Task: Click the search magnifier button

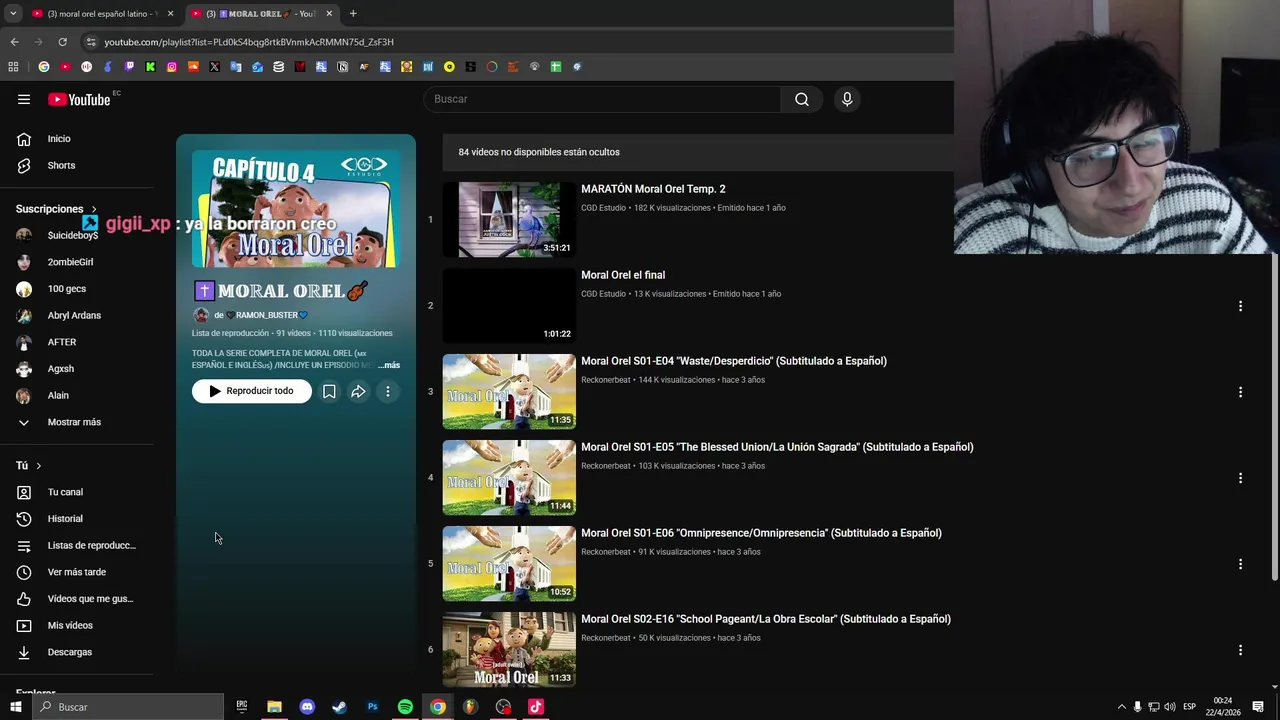Action: pos(802,99)
